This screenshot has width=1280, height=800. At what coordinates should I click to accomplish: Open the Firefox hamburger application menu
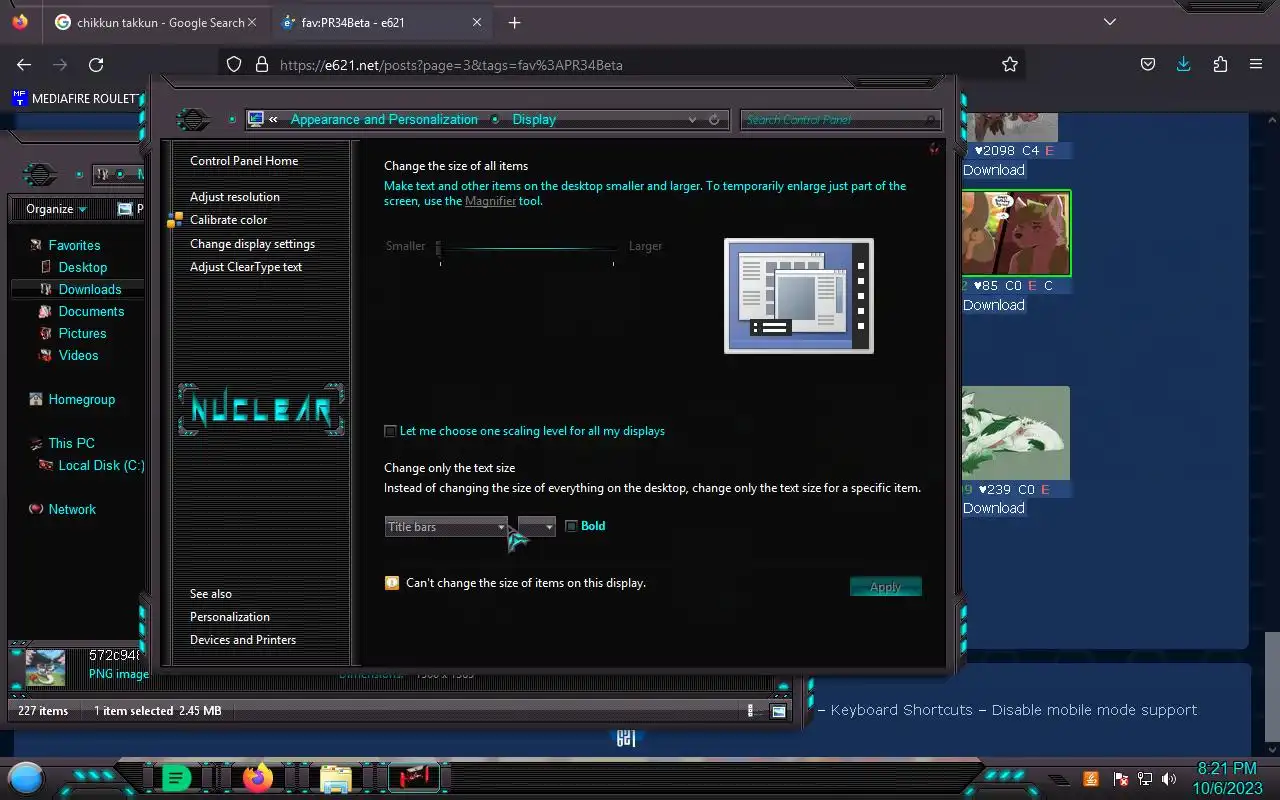point(1256,64)
